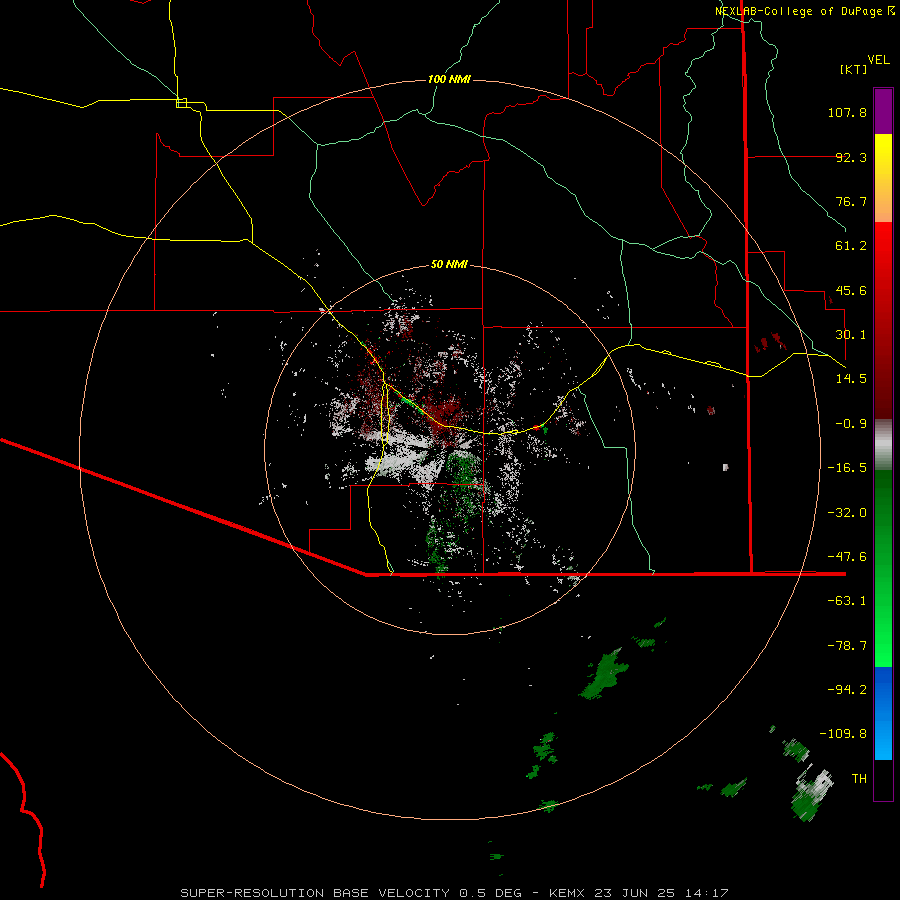The image size is (900, 900).
Task: Click the VEL legend title
Action: coord(878,60)
